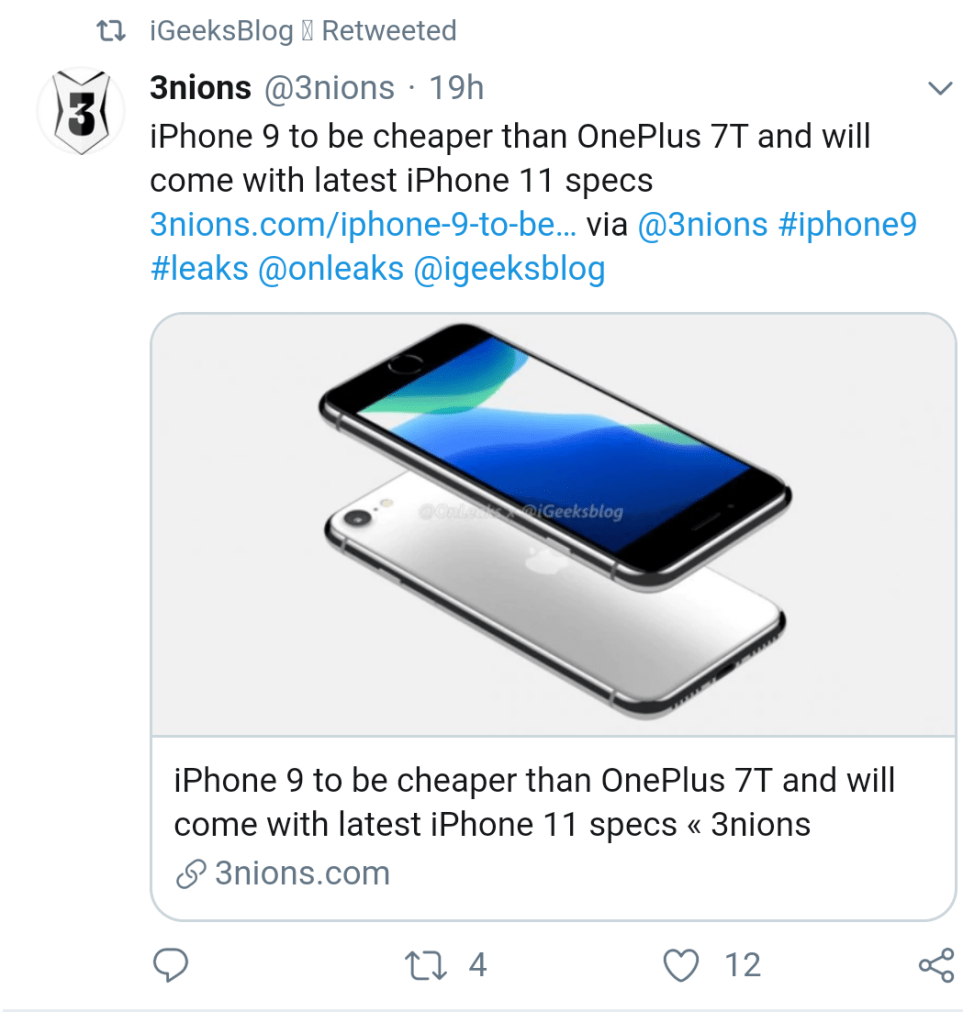
Task: Open the iGeeksBlog Retweeted label
Action: tap(302, 31)
